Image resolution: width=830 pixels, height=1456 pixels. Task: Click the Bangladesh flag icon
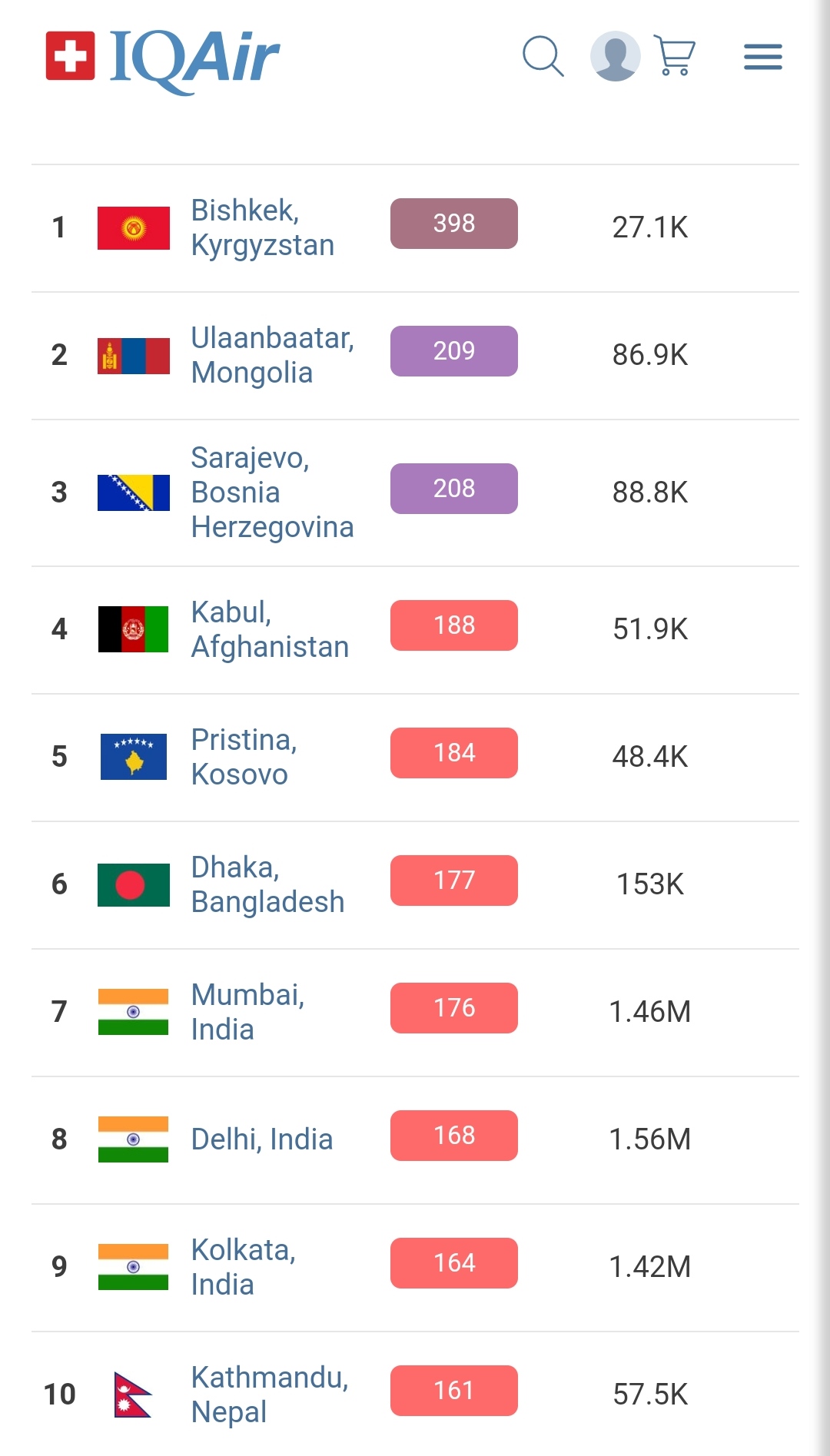pos(134,884)
